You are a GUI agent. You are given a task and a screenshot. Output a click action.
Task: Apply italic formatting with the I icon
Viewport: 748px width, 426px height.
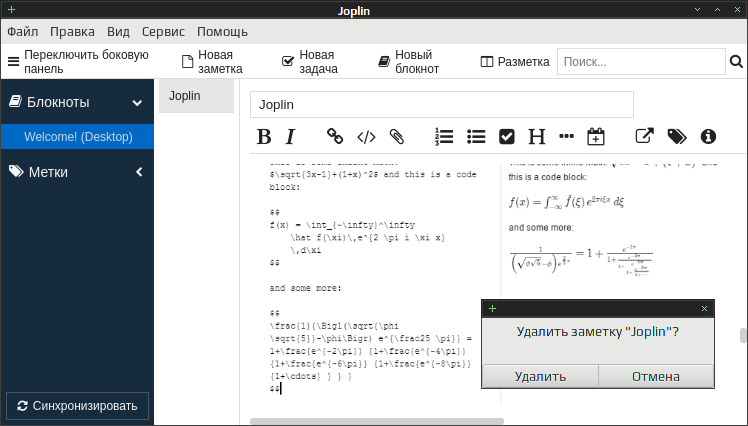290,137
